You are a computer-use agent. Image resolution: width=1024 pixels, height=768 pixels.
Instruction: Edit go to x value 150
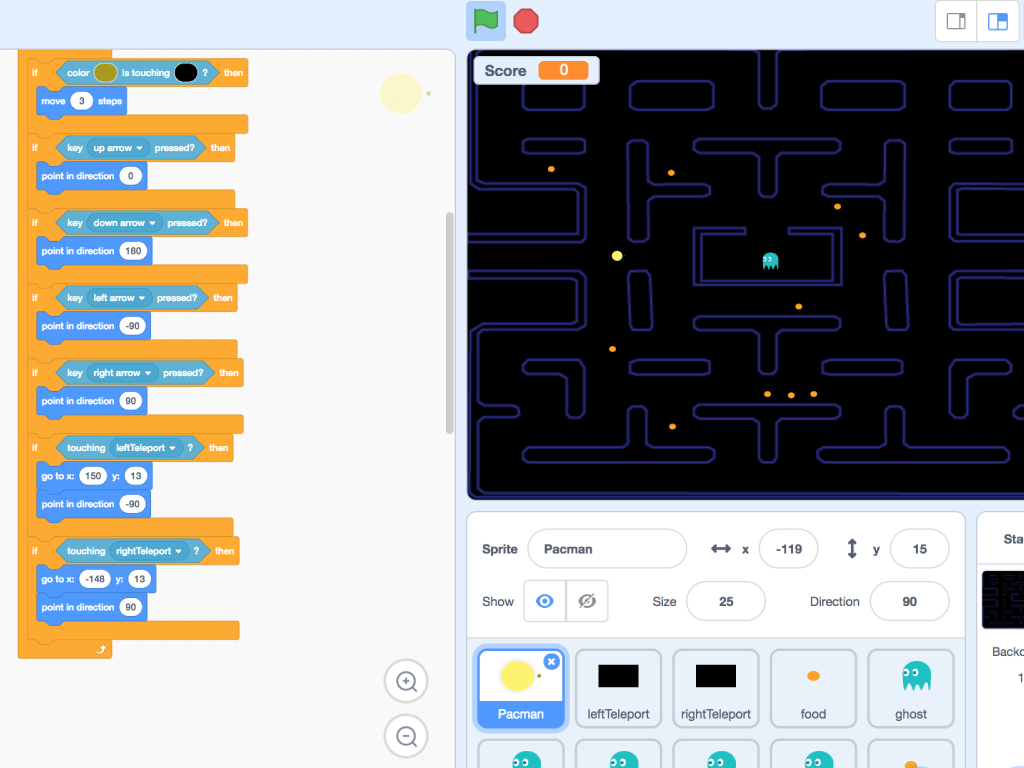93,475
